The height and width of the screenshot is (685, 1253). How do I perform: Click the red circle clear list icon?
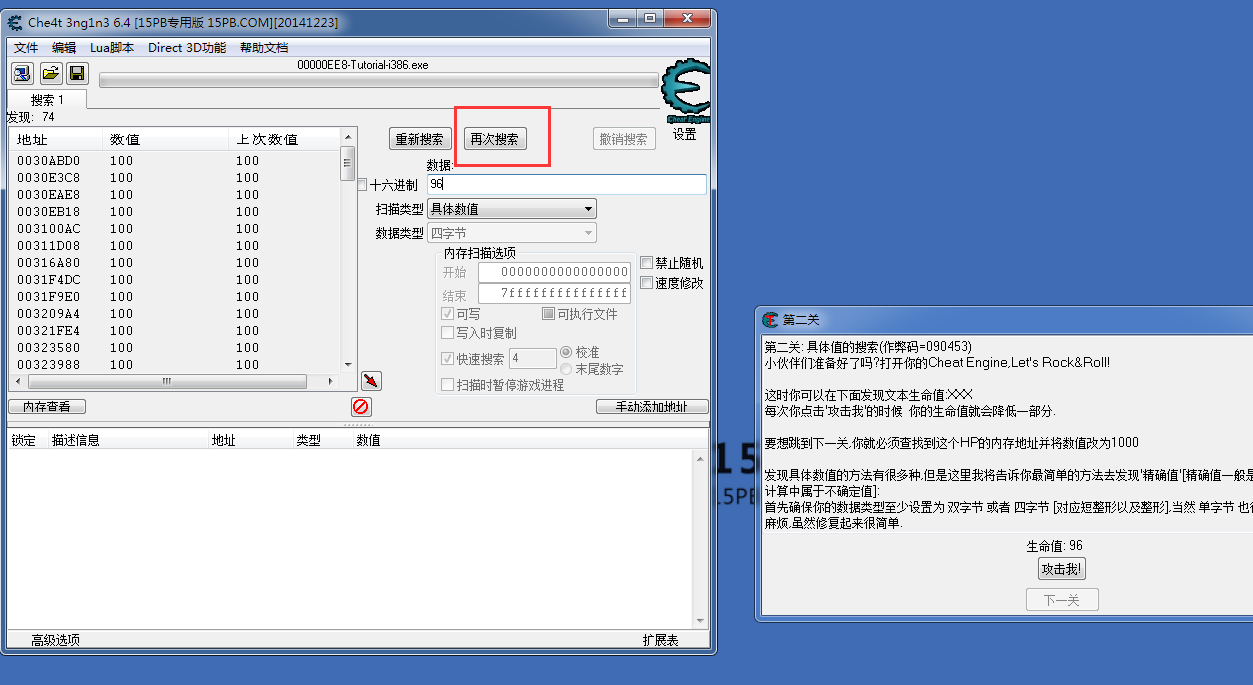click(361, 406)
